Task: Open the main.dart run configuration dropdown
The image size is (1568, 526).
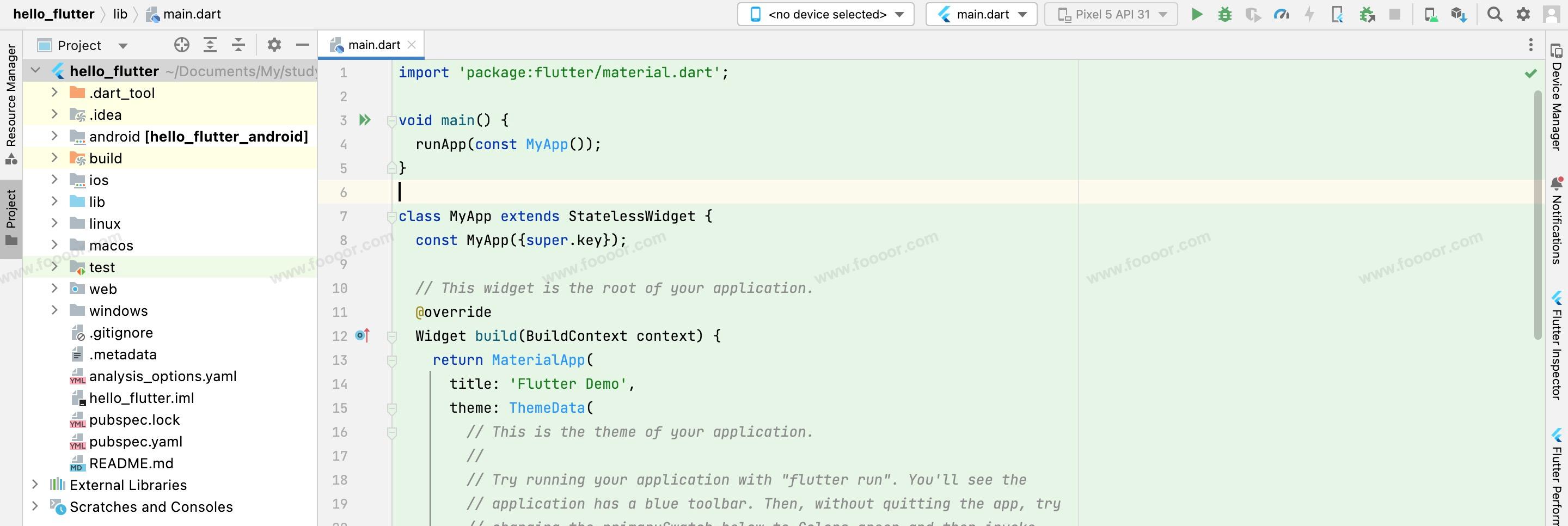Action: [x=981, y=15]
